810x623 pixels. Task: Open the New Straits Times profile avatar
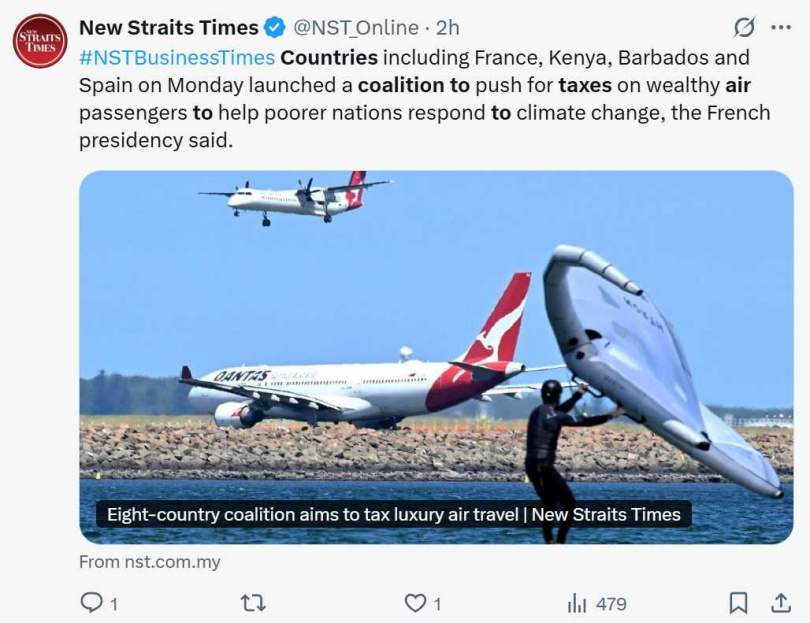click(40, 40)
